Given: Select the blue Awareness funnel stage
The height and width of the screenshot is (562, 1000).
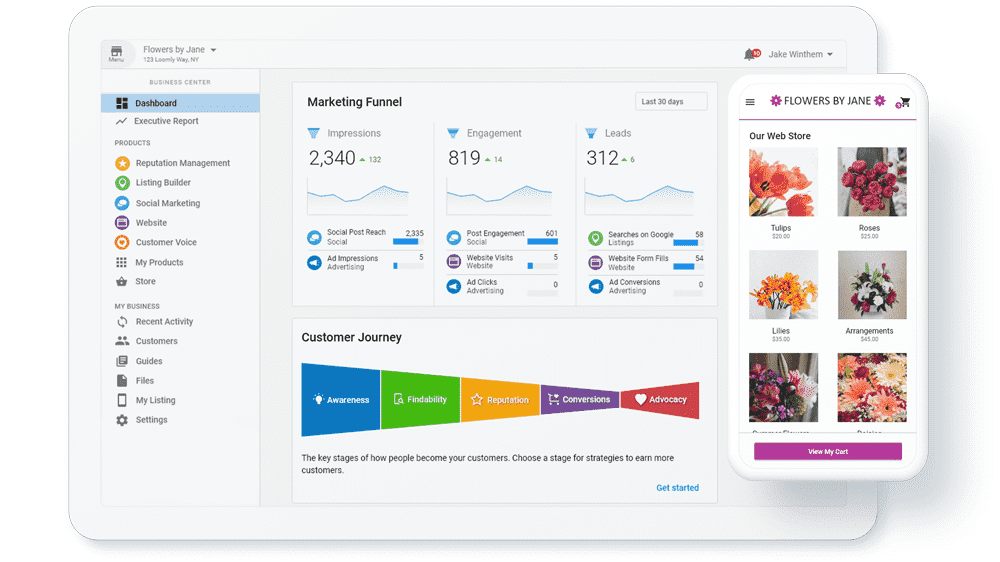Looking at the screenshot, I should (341, 399).
